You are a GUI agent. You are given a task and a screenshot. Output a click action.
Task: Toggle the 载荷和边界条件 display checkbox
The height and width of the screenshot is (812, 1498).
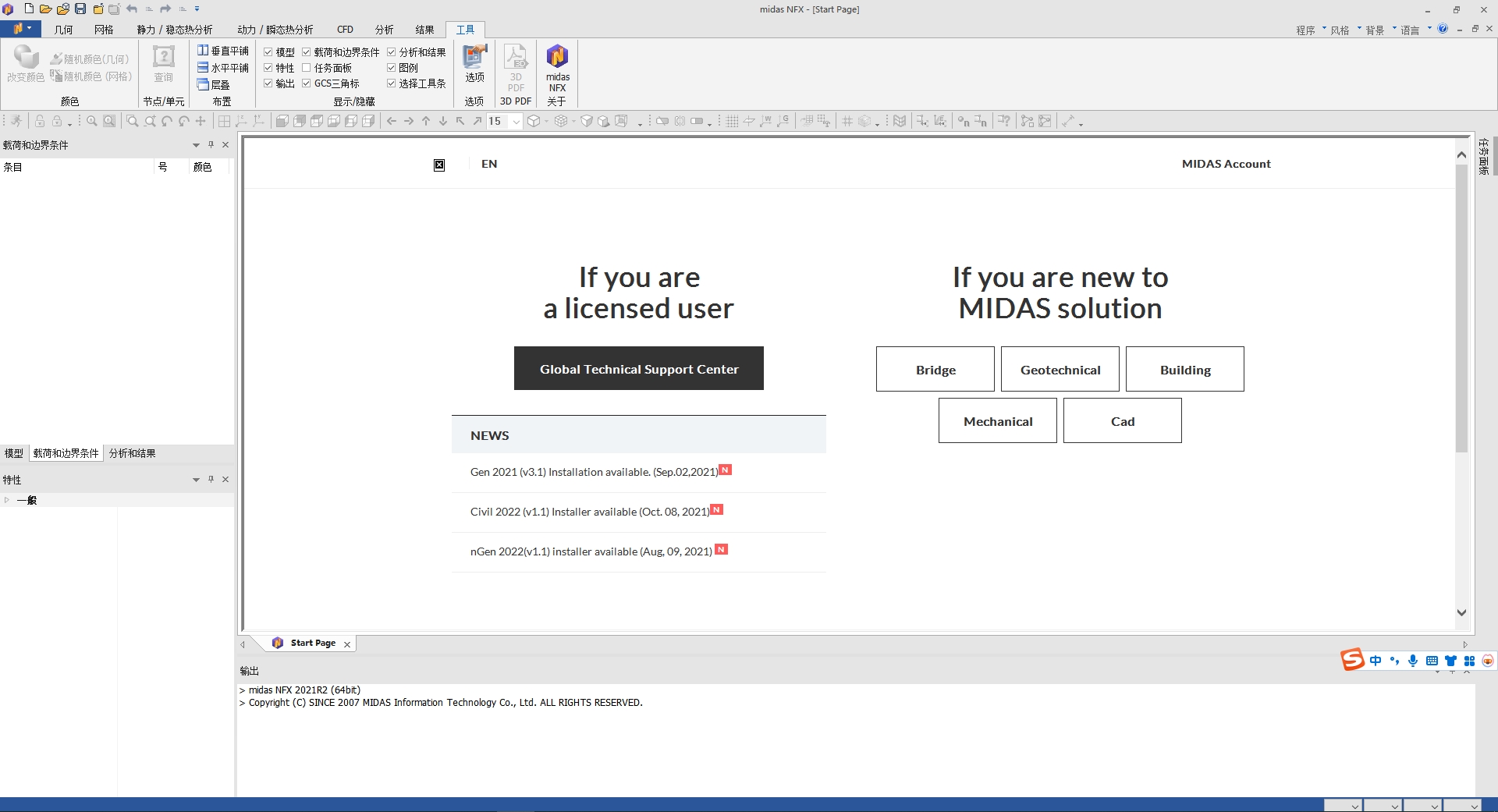[307, 52]
